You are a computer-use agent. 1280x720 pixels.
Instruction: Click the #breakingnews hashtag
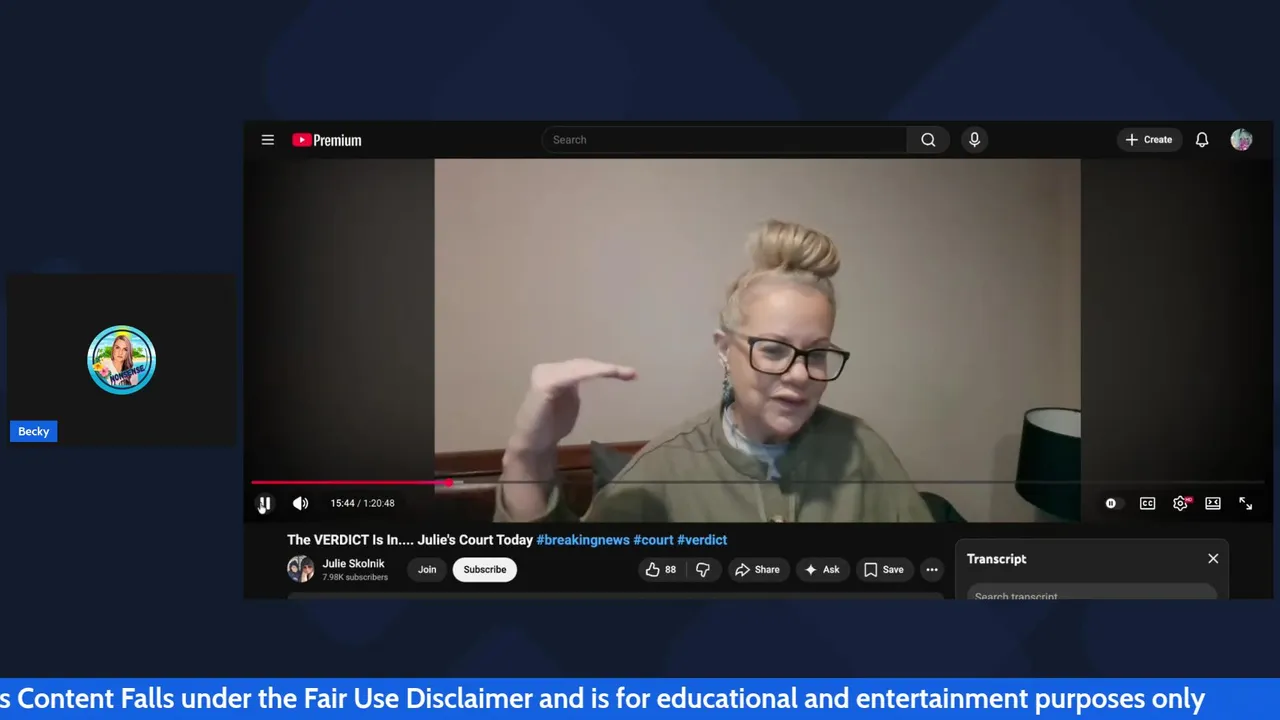583,540
